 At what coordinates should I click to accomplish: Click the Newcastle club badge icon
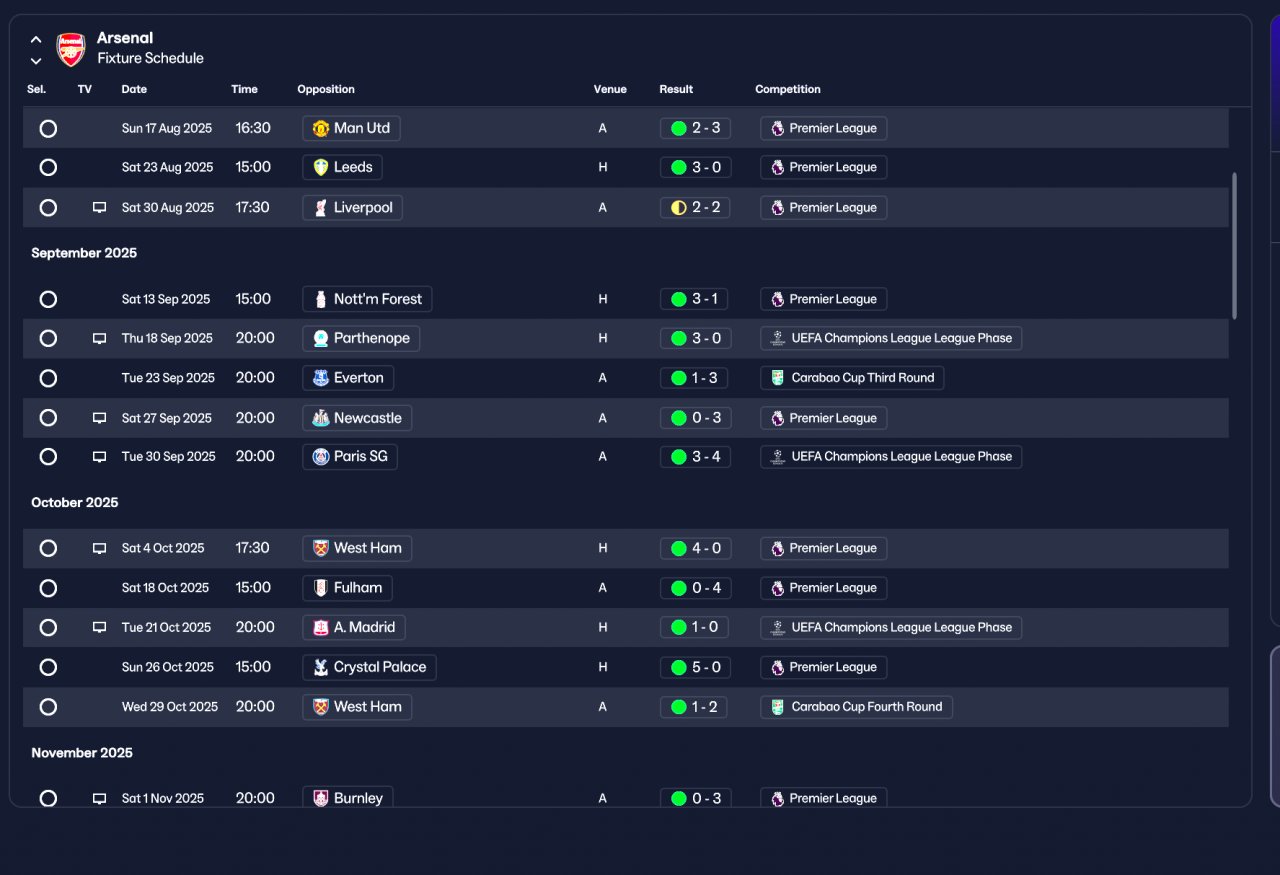(321, 418)
